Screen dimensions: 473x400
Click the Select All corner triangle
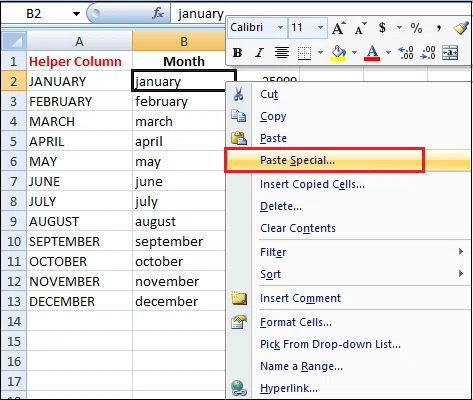(x=14, y=41)
